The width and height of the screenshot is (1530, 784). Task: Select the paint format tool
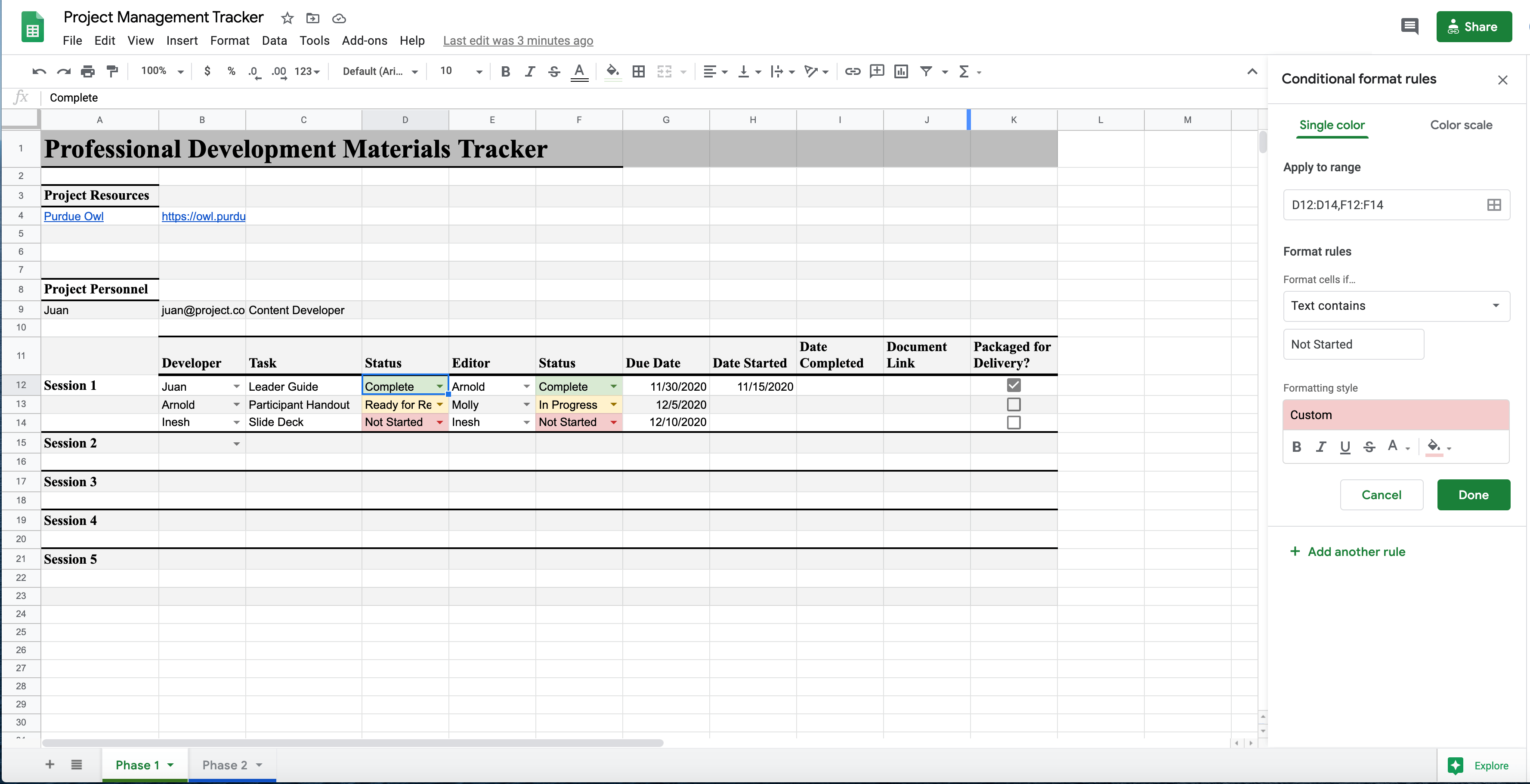coord(112,71)
